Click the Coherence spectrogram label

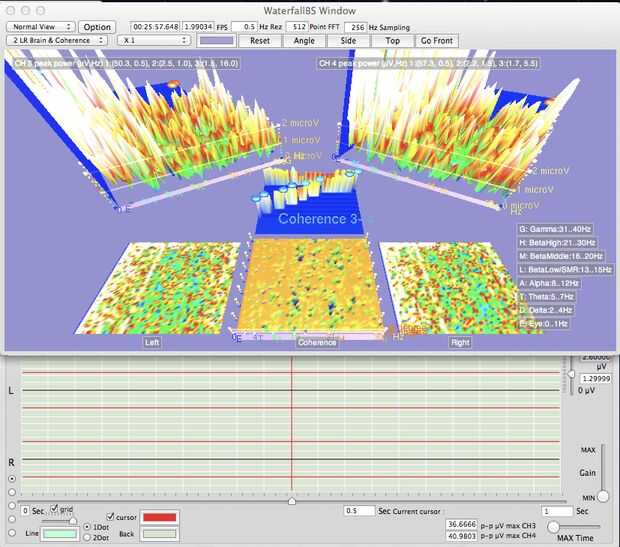coord(317,342)
